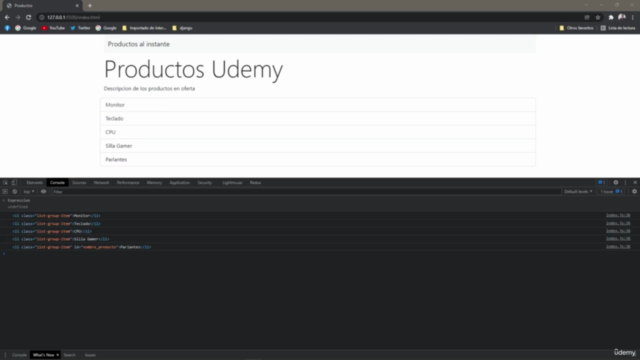This screenshot has height=360, width=640.
Task: Open the Facebook bookmark icon
Action: 7,28
